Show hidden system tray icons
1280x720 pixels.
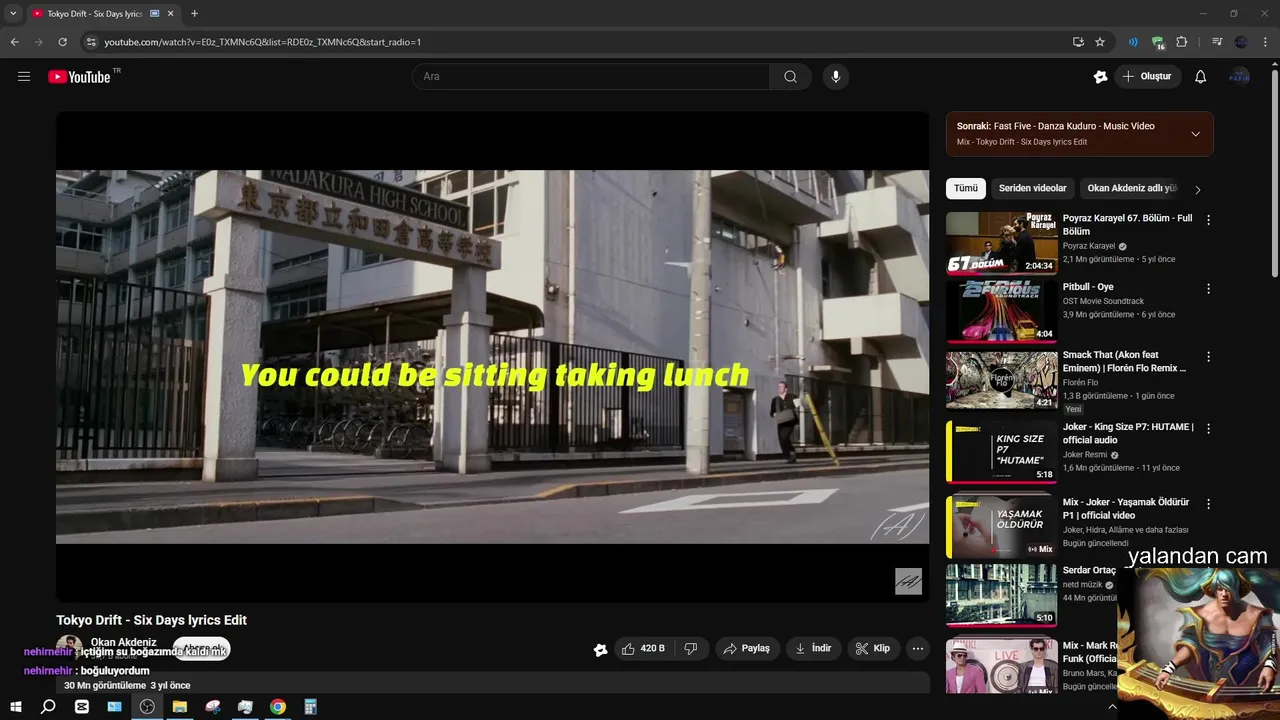[1112, 707]
